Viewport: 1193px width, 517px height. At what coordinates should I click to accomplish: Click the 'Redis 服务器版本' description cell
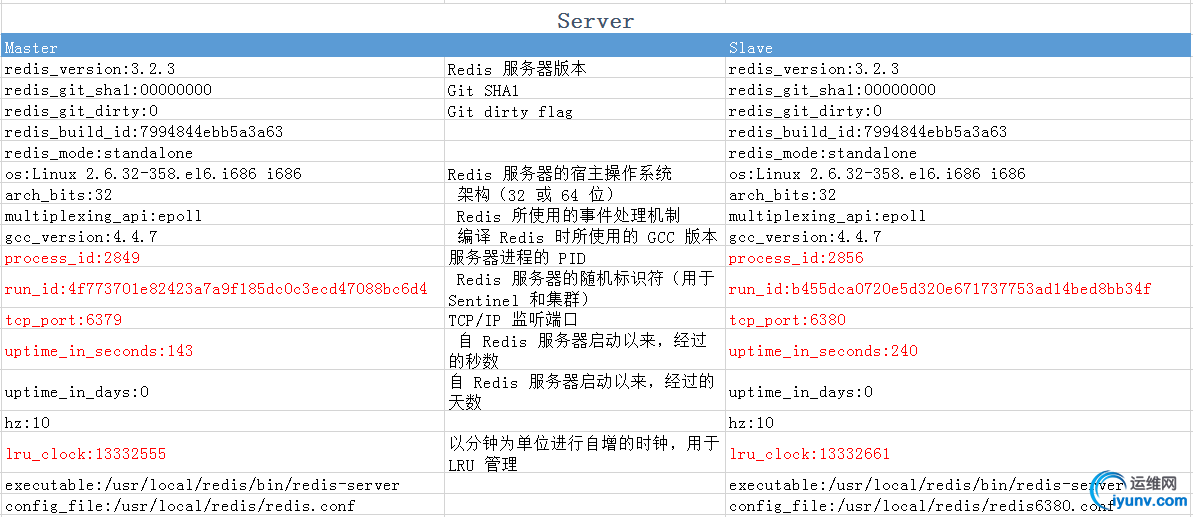tap(584, 68)
